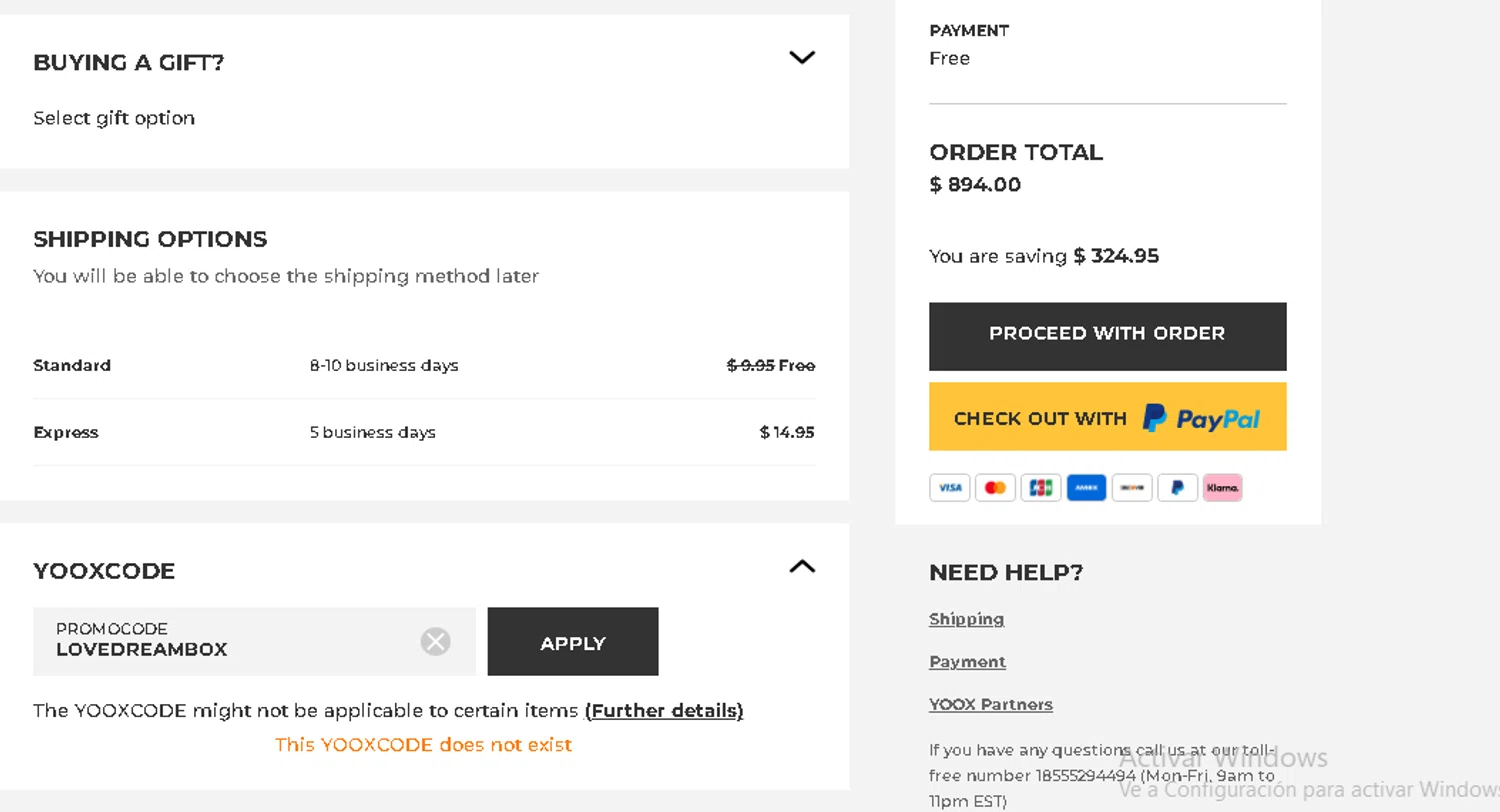Open the YOOX Partners link
Viewport: 1500px width, 812px height.
tap(990, 705)
